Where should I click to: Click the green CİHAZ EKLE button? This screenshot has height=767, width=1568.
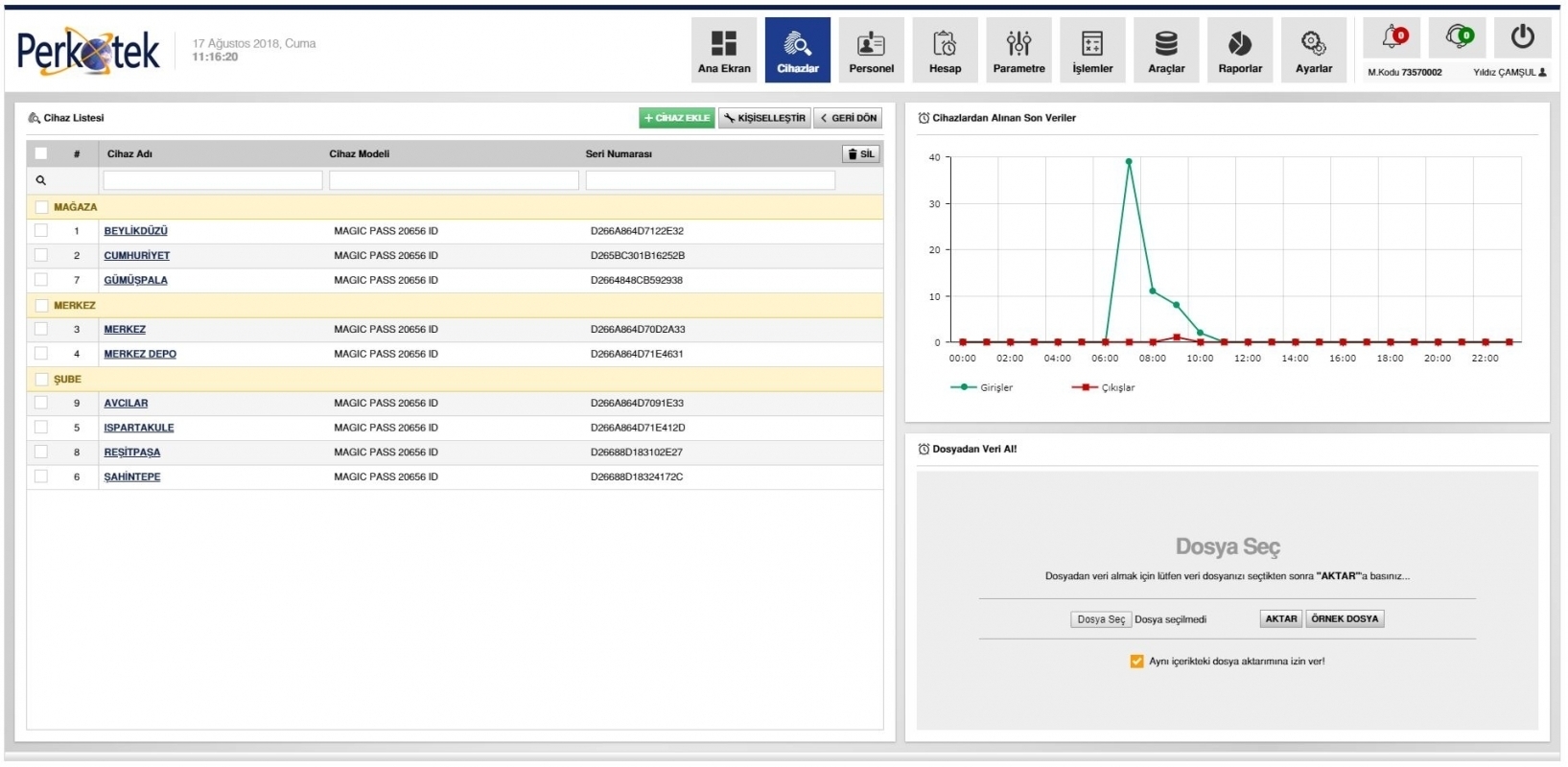point(676,118)
